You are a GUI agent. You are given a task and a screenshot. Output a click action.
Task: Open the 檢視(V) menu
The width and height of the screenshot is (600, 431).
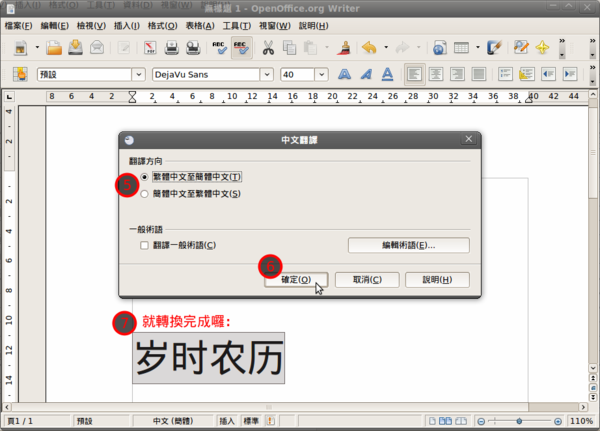click(x=91, y=26)
